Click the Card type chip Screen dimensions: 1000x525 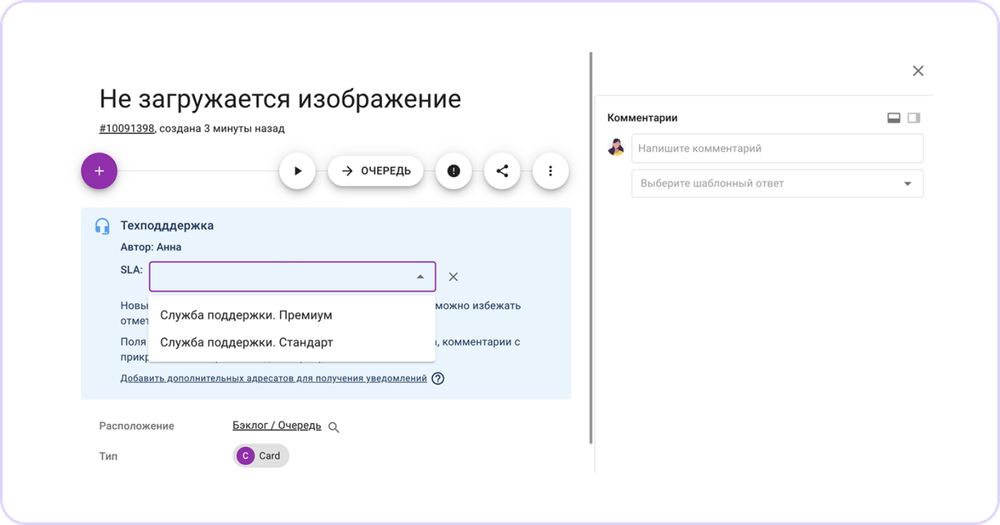[260, 455]
